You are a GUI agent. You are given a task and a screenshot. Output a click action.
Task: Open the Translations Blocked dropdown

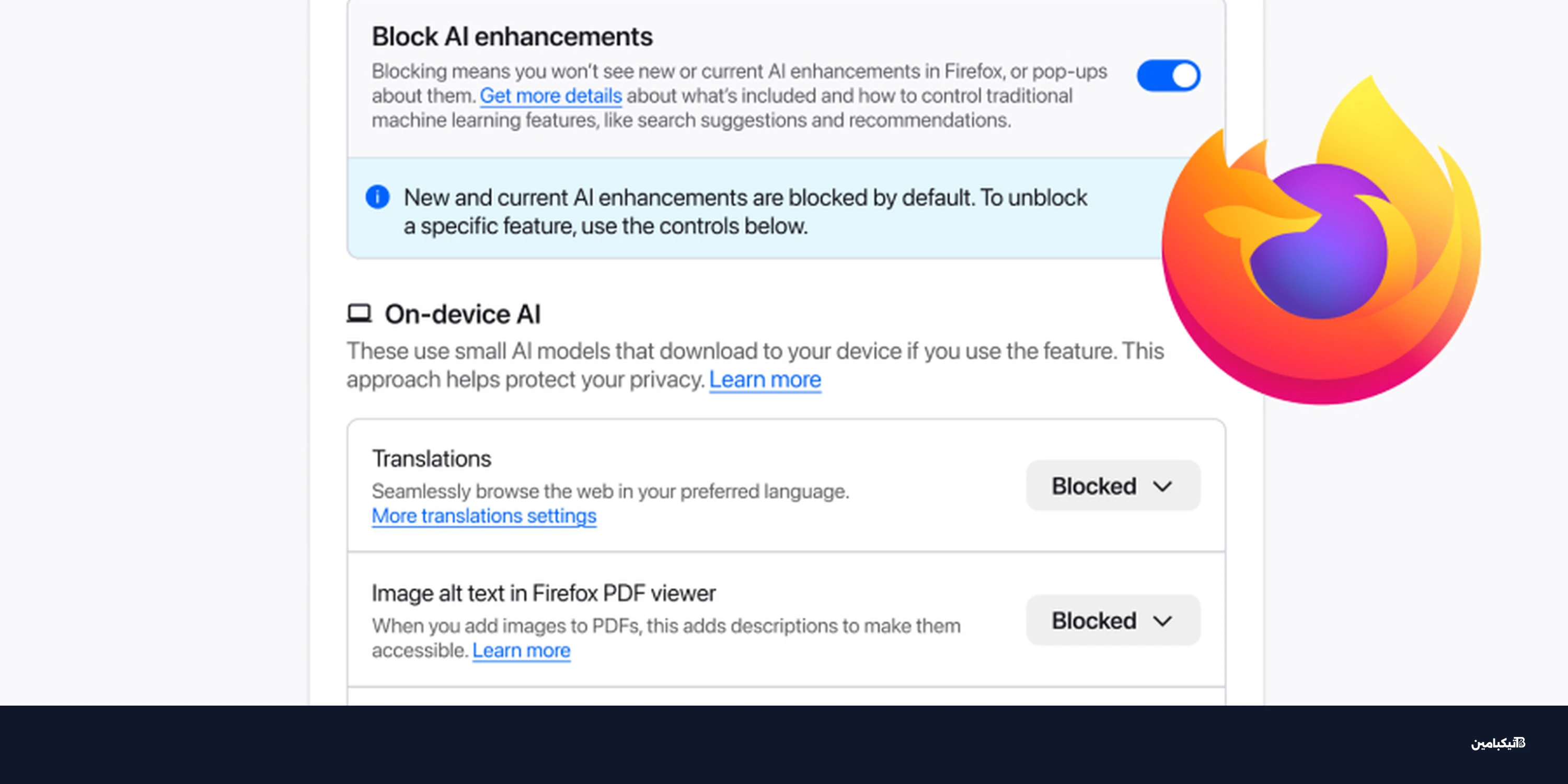1113,486
